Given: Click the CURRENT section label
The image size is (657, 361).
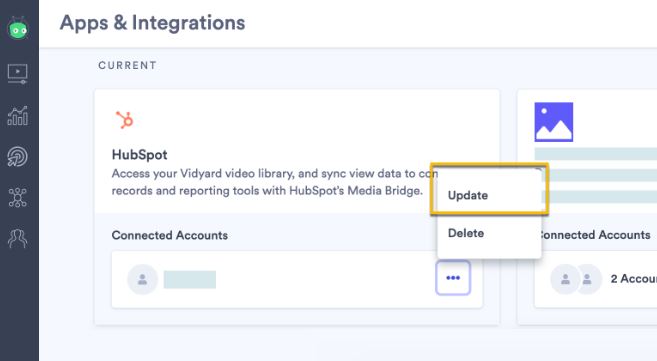Looking at the screenshot, I should click(127, 65).
